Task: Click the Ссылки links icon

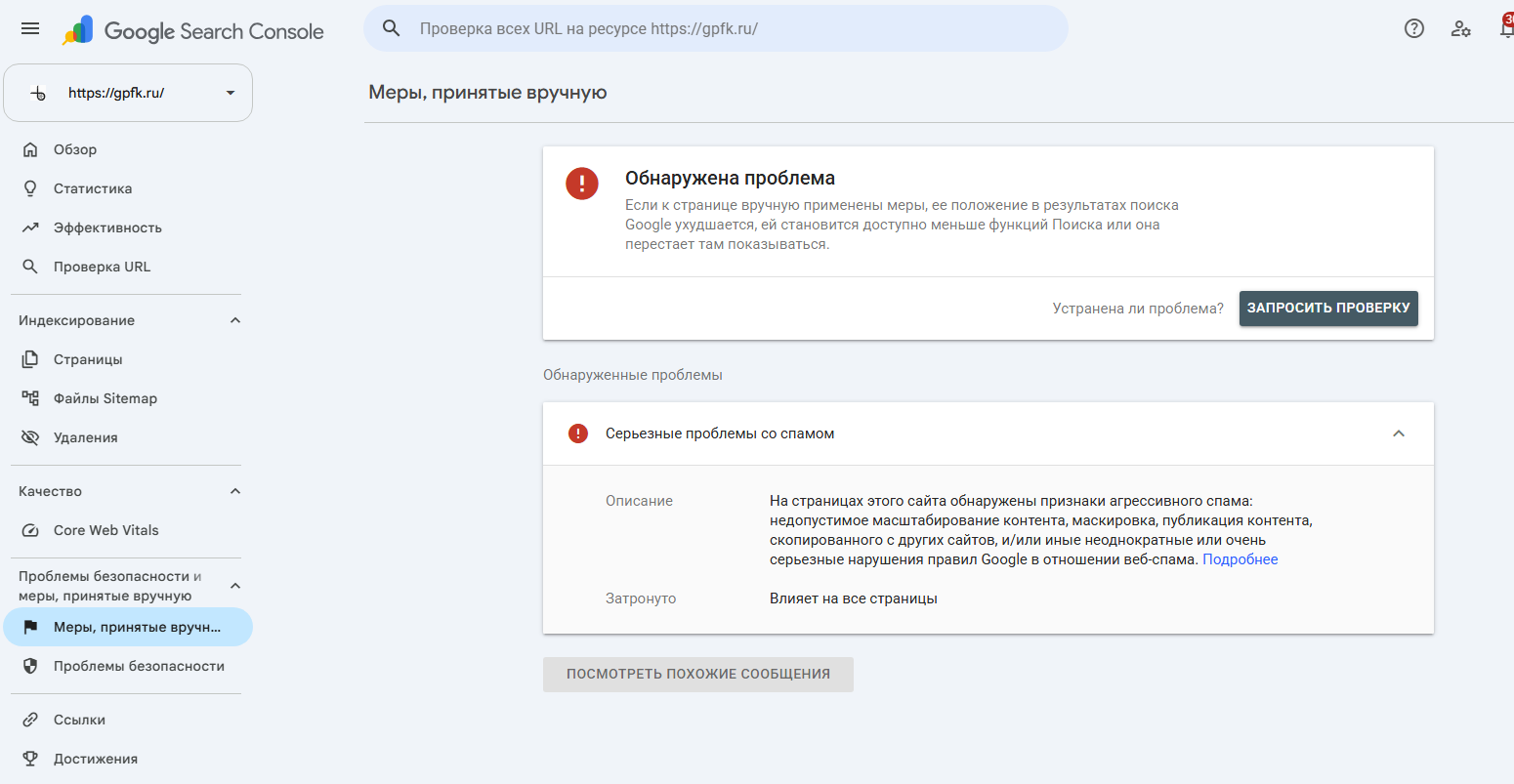Action: 30,720
